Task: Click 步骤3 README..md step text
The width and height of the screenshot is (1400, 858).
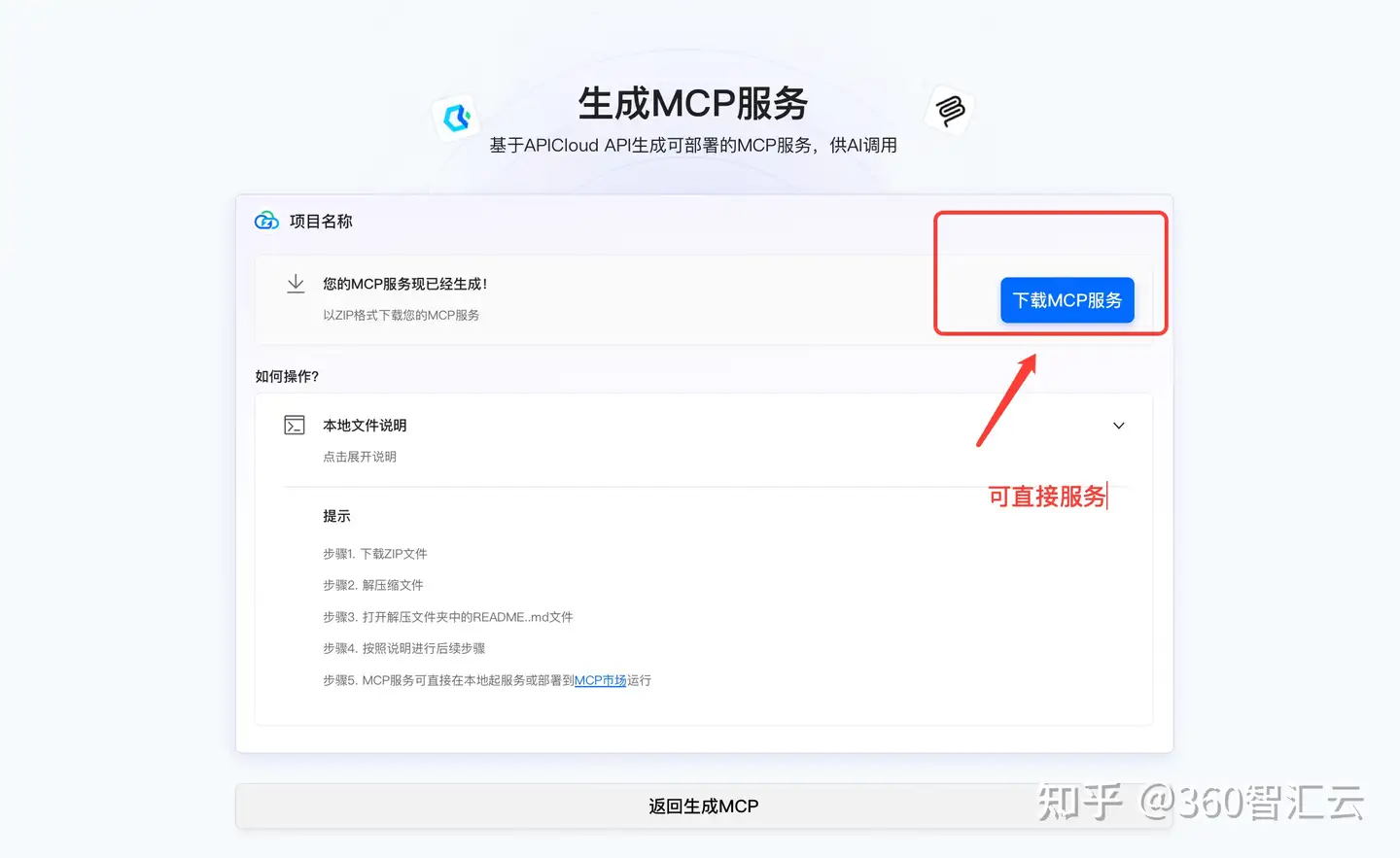Action: tap(448, 617)
